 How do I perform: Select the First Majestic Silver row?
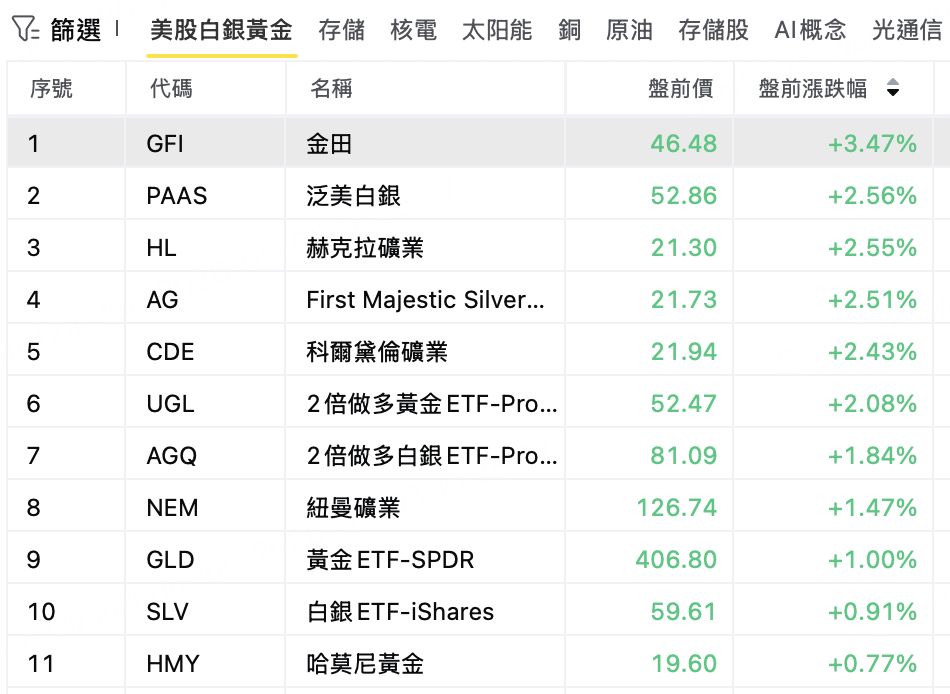pos(470,299)
